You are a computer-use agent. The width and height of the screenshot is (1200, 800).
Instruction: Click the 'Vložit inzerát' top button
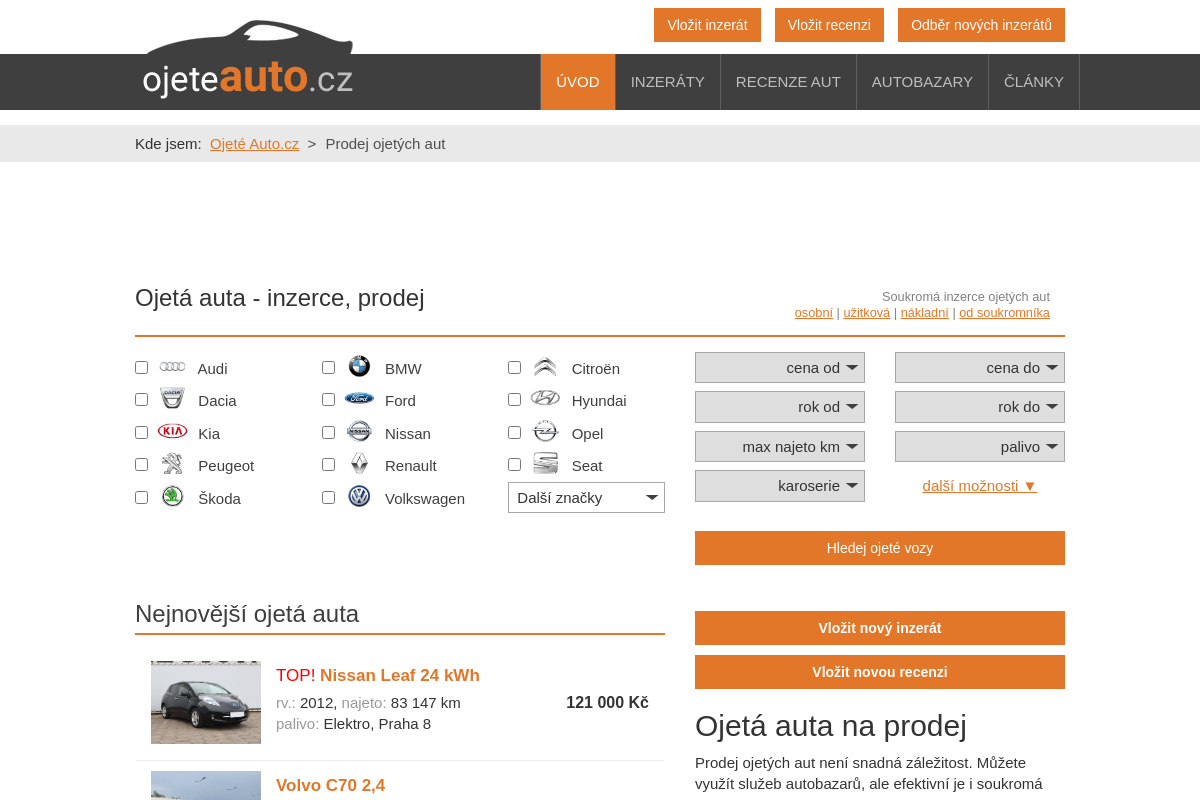[707, 25]
